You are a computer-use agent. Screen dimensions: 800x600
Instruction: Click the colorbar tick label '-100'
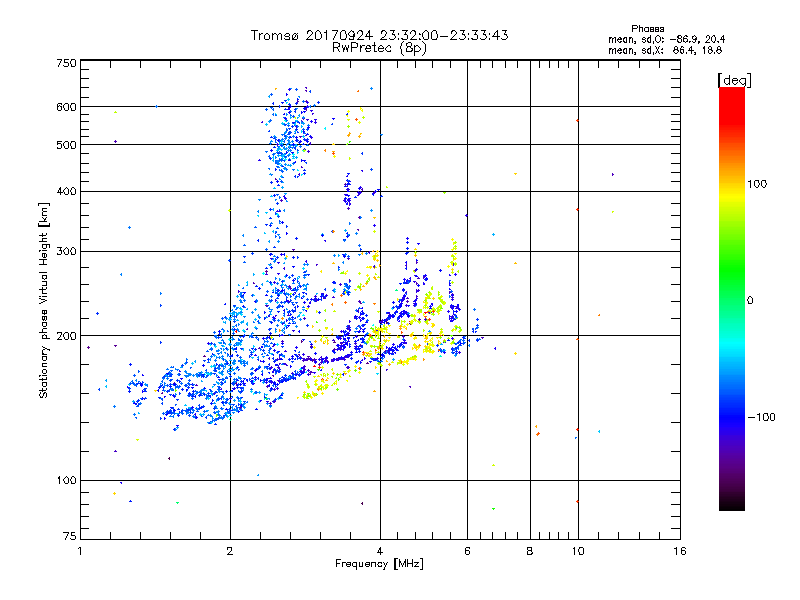click(x=761, y=417)
